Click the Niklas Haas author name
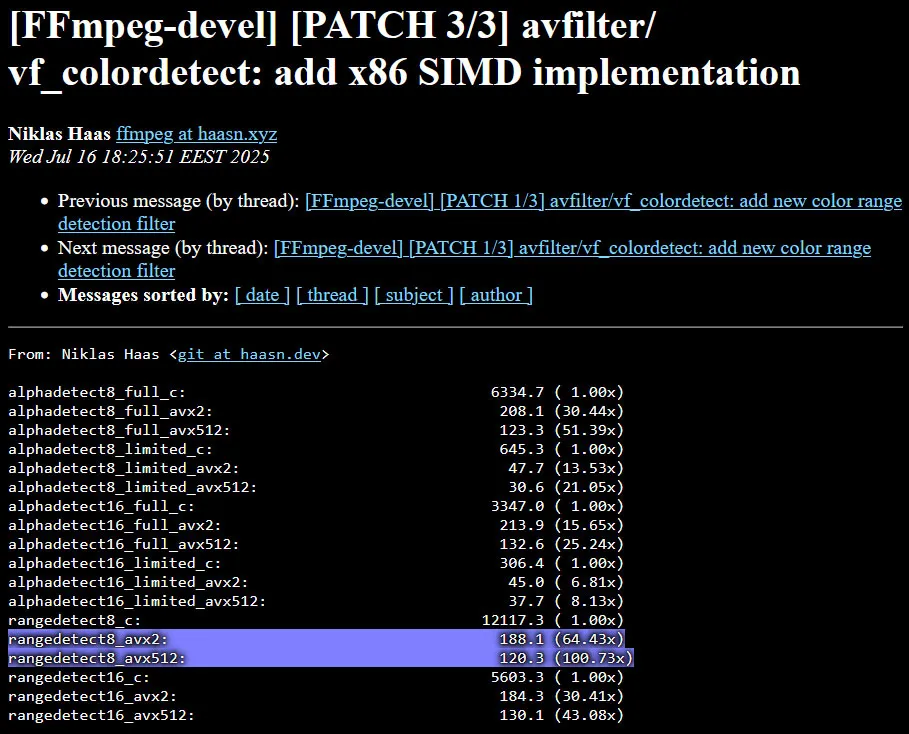 coord(59,134)
